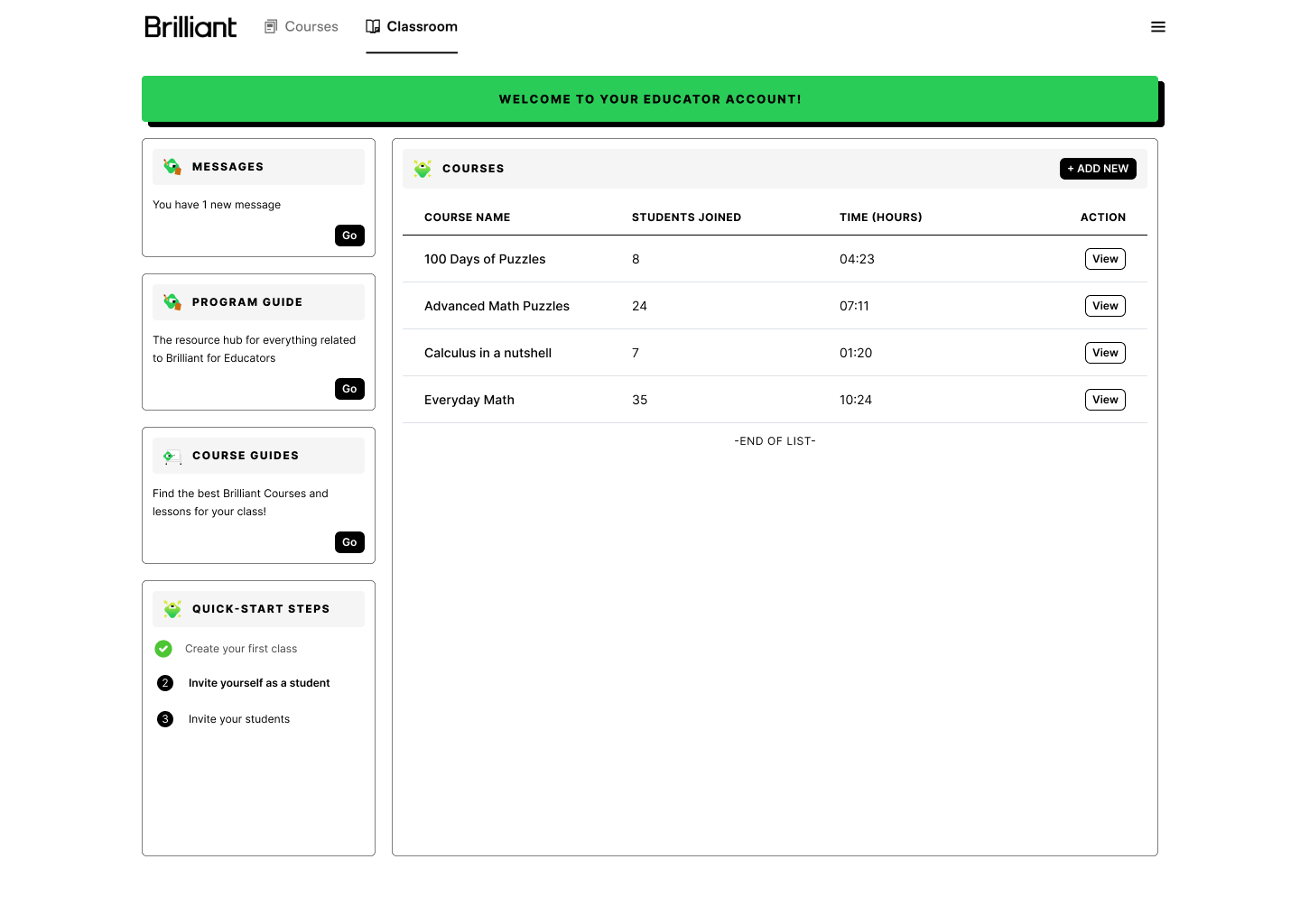Switch to the Classroom tab
The height and width of the screenshot is (924, 1300).
point(412,27)
